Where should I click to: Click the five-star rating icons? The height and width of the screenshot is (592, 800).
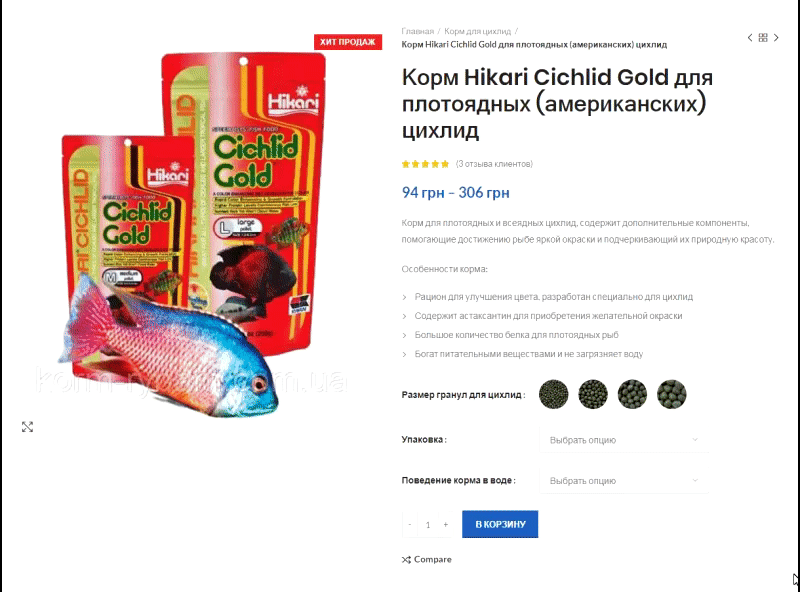[425, 164]
